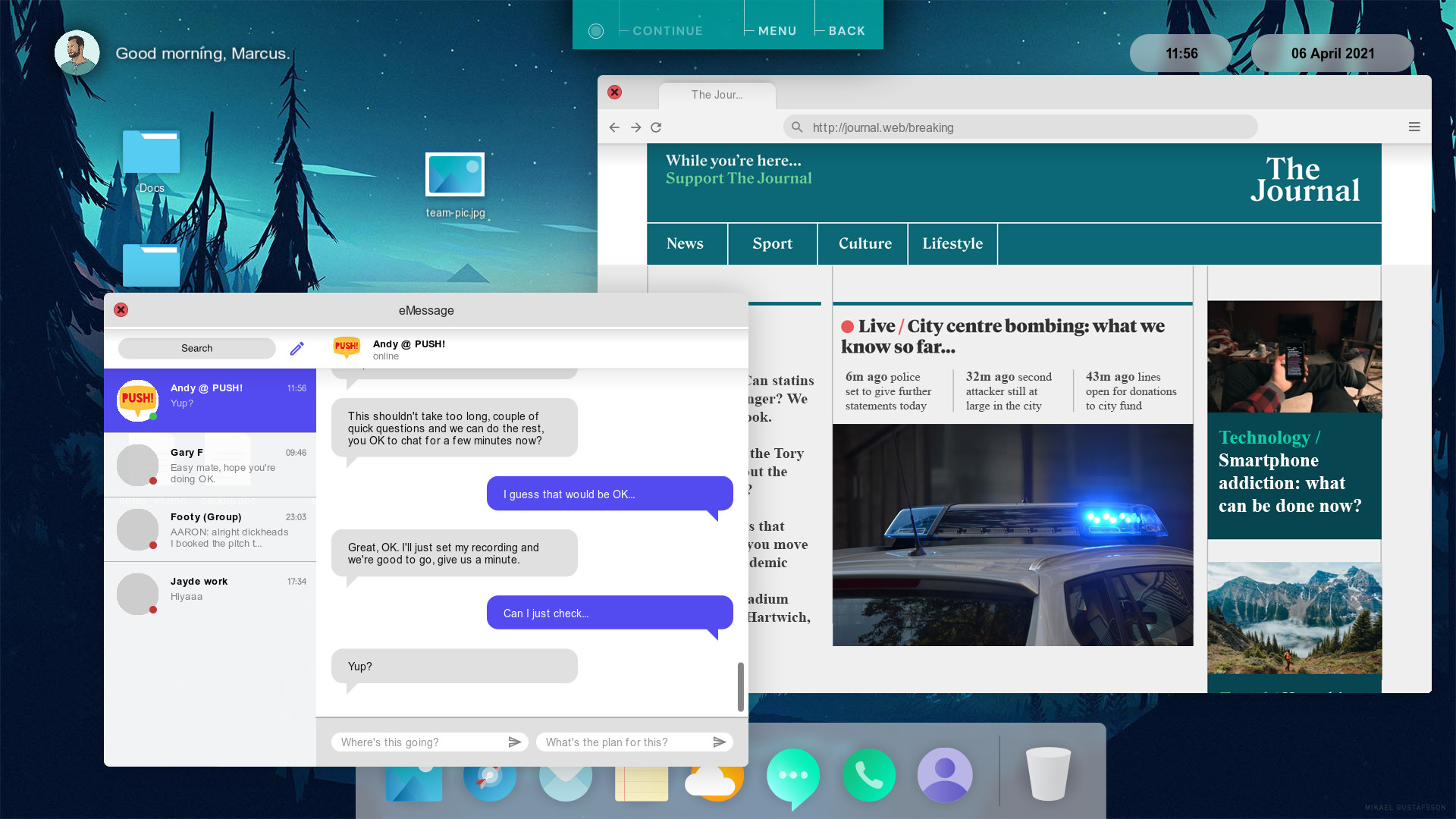The width and height of the screenshot is (1456, 819).
Task: Click MENU in the top game bar
Action: coord(777,30)
